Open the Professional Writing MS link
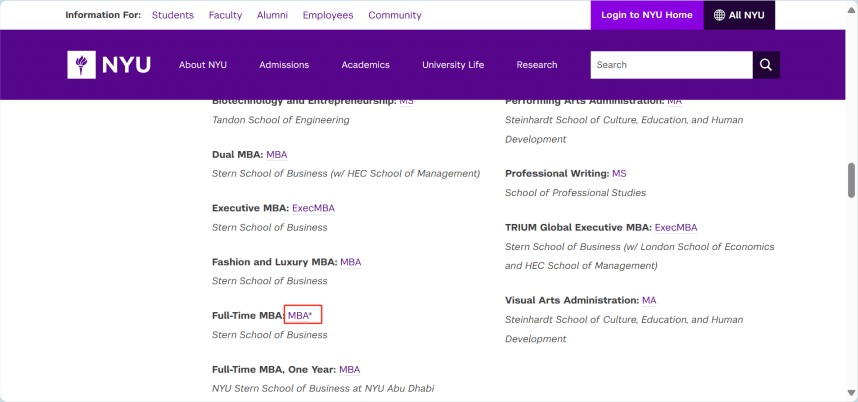Image resolution: width=858 pixels, height=402 pixels. coord(619,173)
